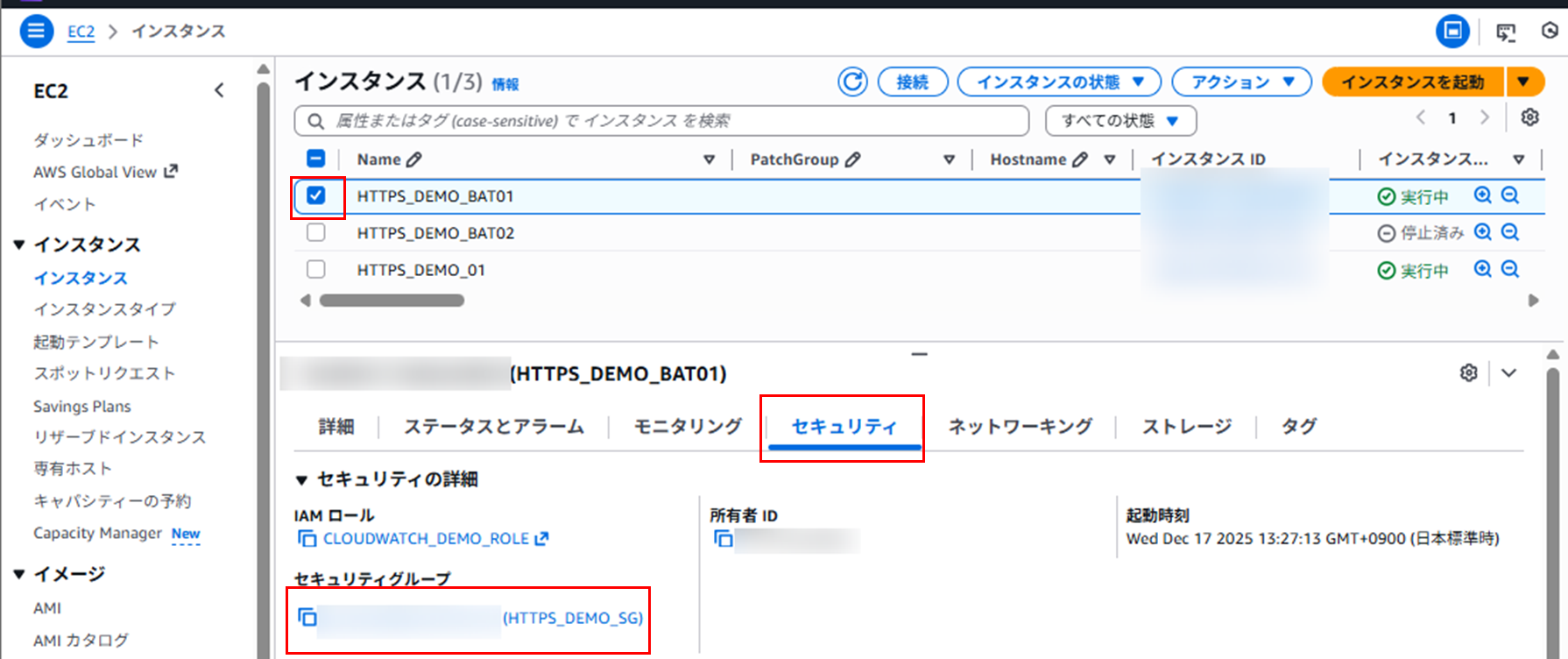This screenshot has width=1568, height=659.
Task: Sort by the Name column arrow
Action: (x=709, y=159)
